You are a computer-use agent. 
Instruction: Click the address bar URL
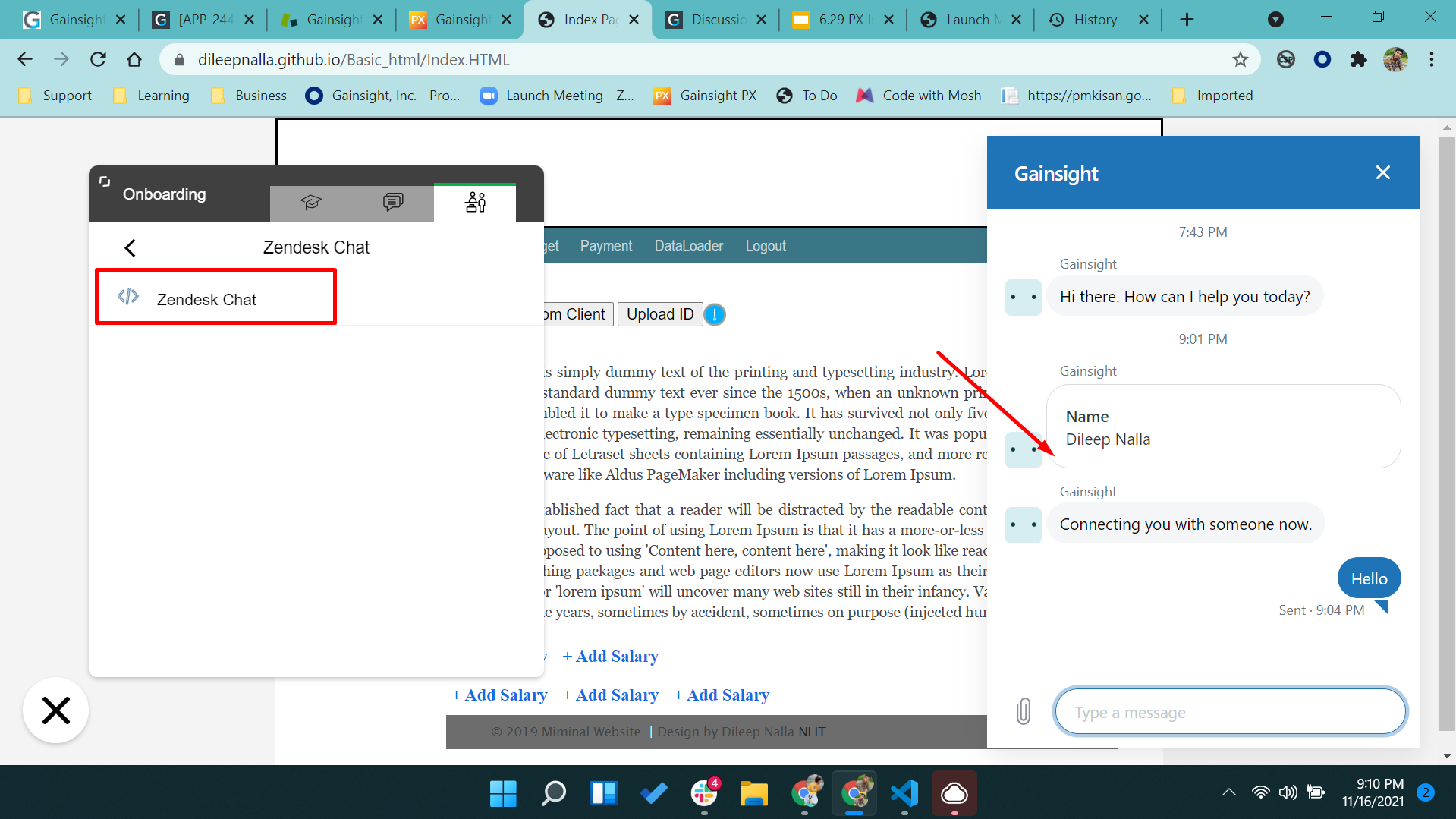[x=354, y=59]
